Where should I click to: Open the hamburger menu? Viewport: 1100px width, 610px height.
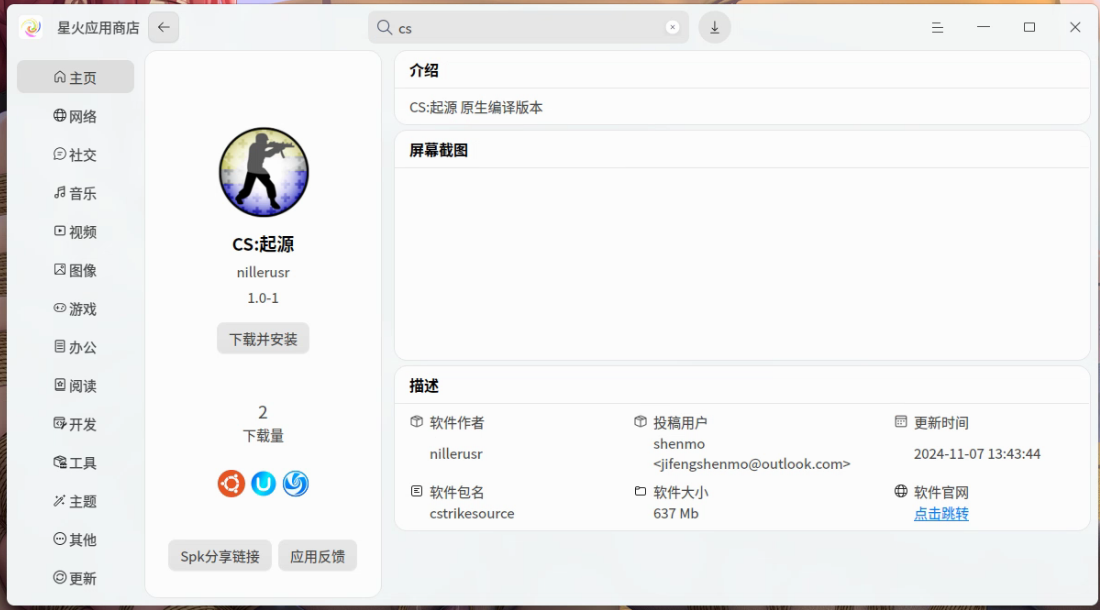[937, 27]
